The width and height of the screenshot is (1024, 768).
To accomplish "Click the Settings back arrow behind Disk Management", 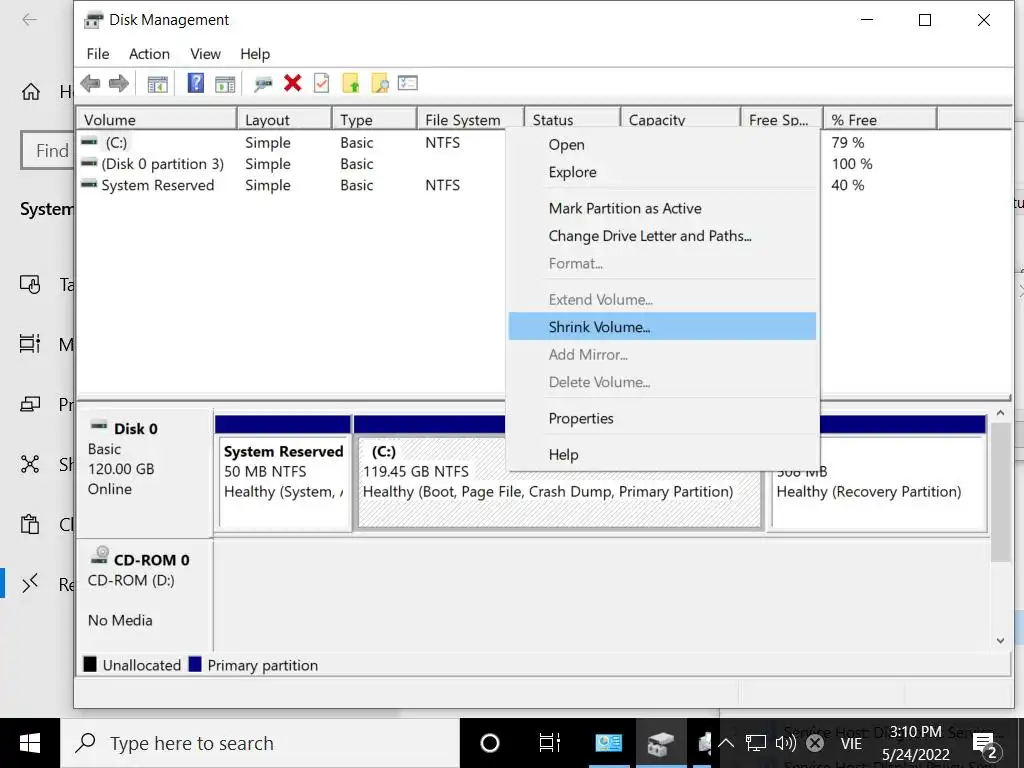I will coord(29,20).
